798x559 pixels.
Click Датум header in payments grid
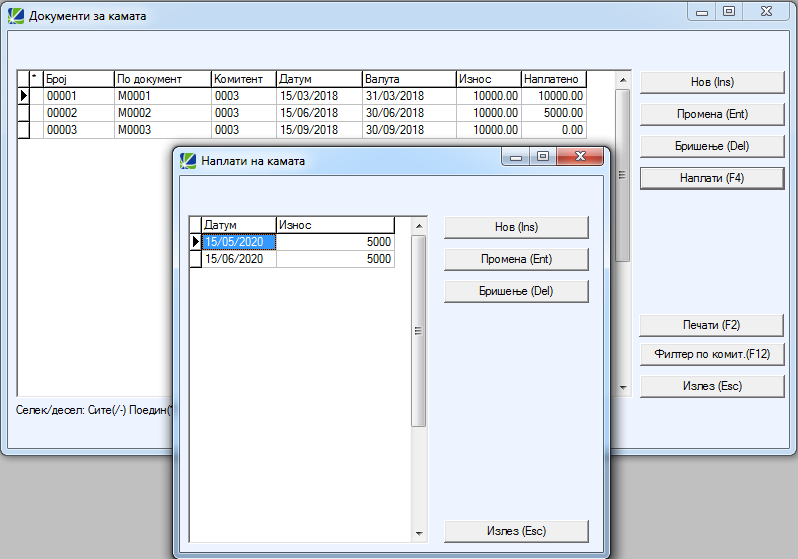pos(239,225)
